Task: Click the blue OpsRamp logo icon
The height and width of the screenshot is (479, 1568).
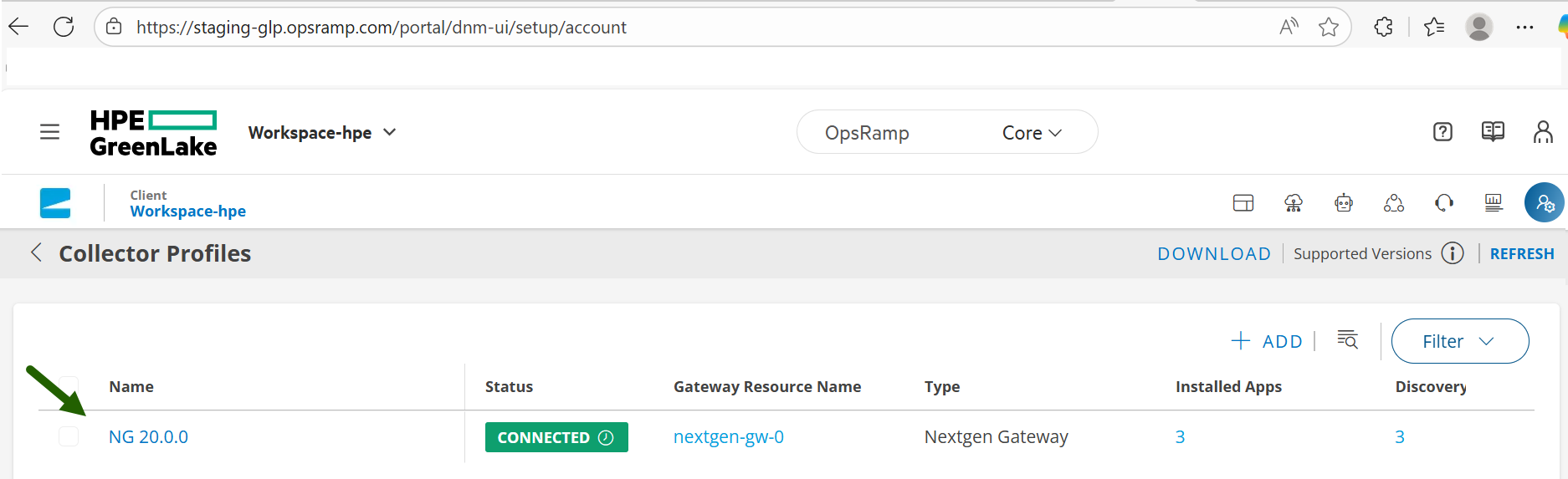Action: [55, 203]
